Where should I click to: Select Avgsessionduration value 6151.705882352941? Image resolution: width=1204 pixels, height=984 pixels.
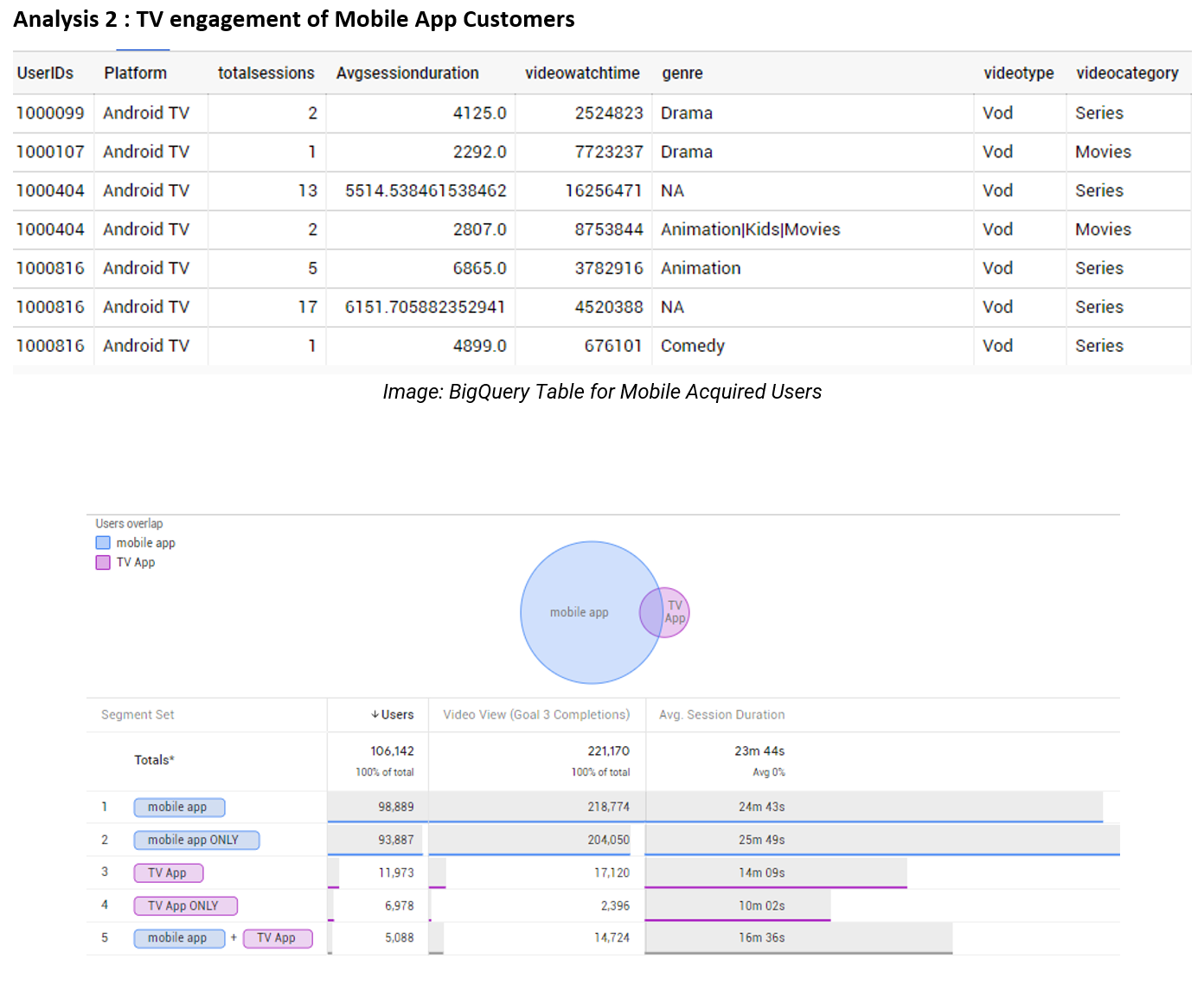(426, 307)
